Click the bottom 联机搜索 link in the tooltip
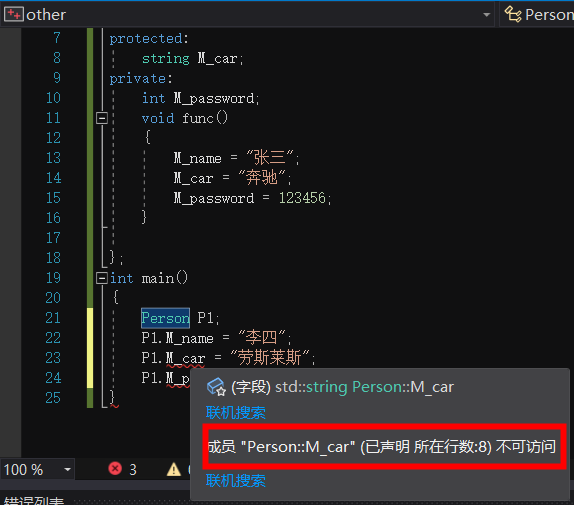Image resolution: width=574 pixels, height=505 pixels. 236,480
